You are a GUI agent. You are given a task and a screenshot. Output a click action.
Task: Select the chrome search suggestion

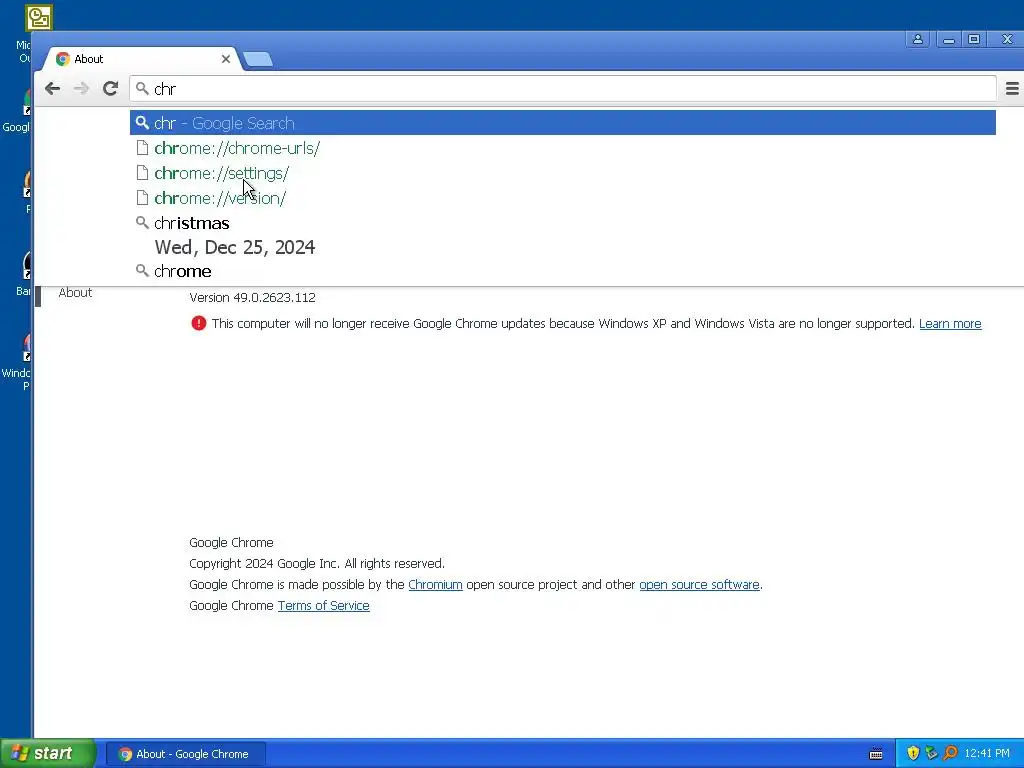(x=563, y=271)
